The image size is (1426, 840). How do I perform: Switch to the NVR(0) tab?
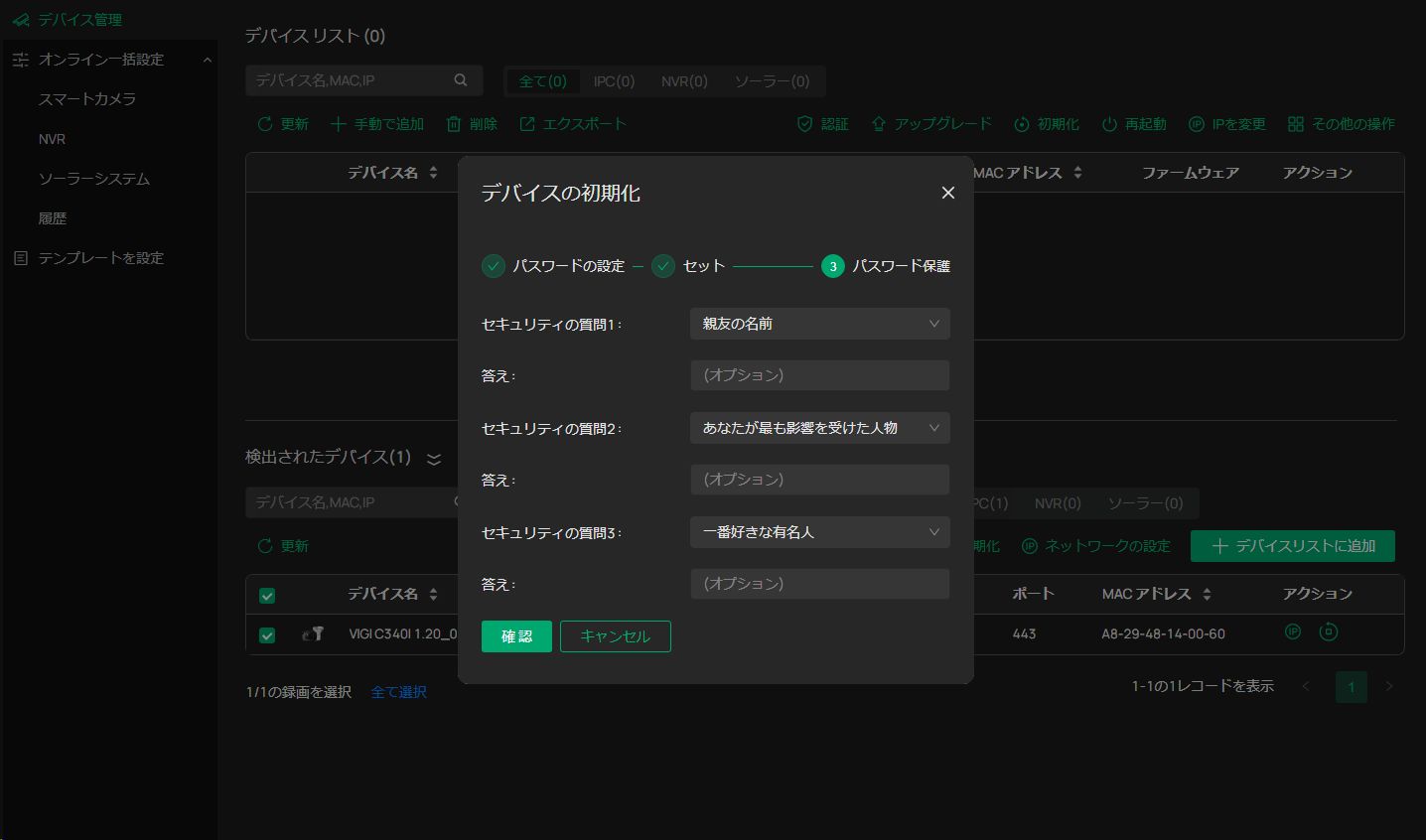click(684, 81)
